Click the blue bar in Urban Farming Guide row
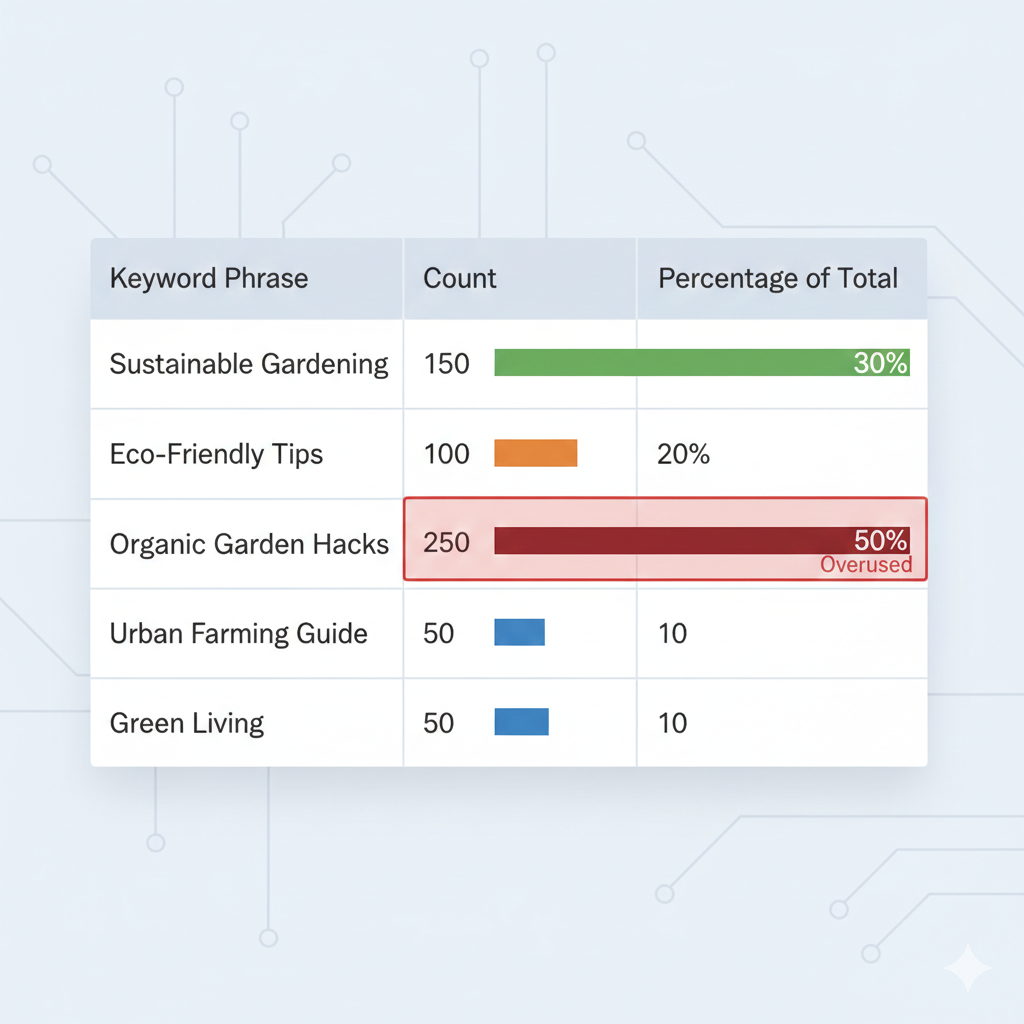 [520, 632]
